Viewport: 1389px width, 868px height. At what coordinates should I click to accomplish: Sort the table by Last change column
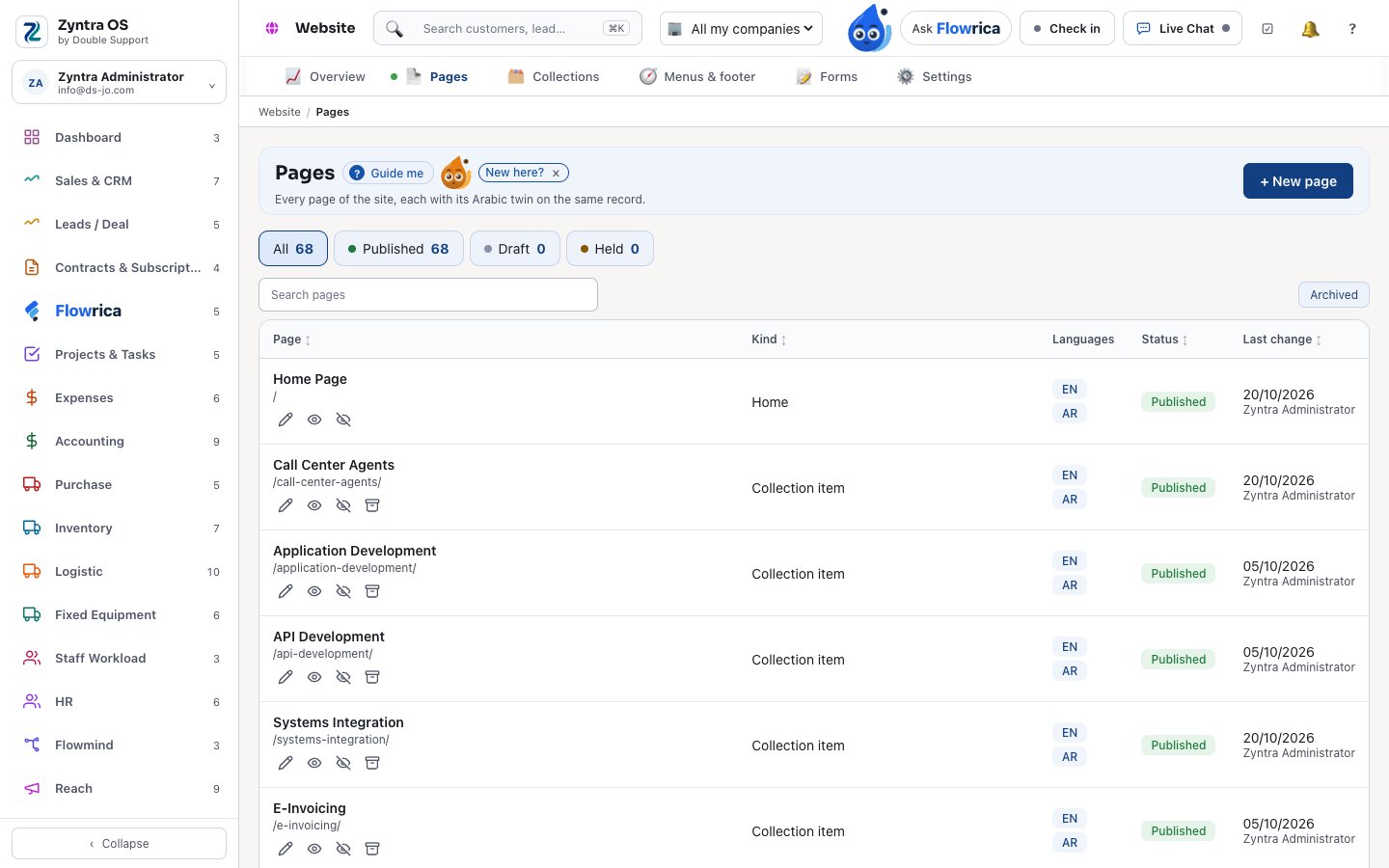pyautogui.click(x=1282, y=339)
